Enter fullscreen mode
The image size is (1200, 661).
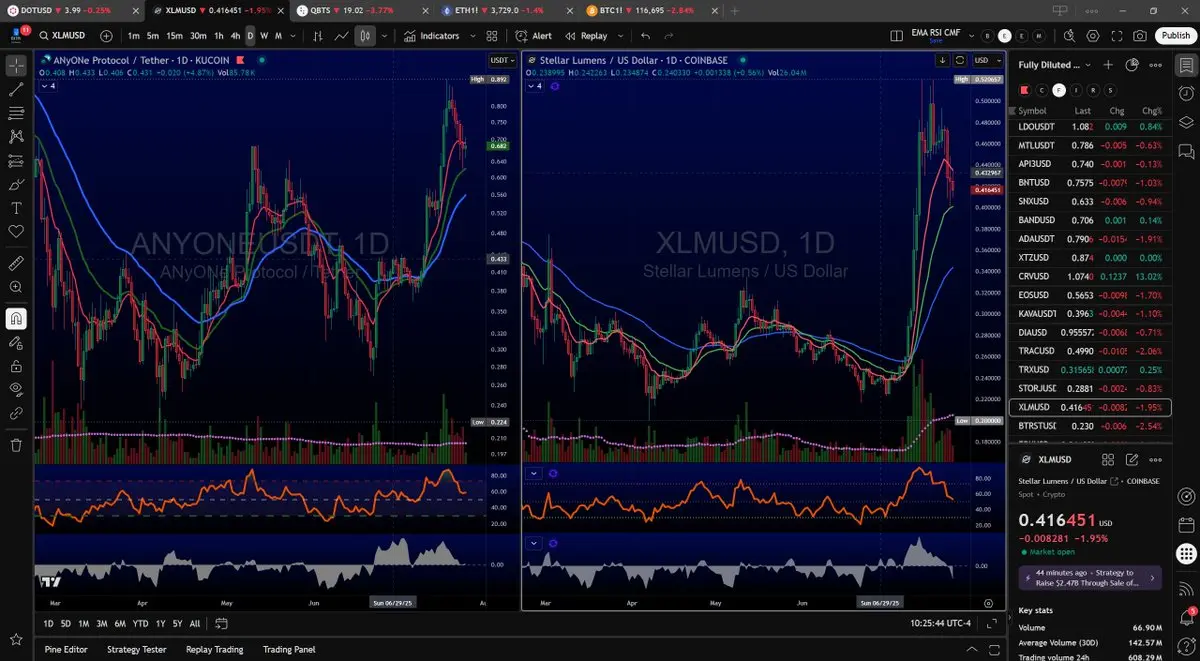[x=1117, y=35]
